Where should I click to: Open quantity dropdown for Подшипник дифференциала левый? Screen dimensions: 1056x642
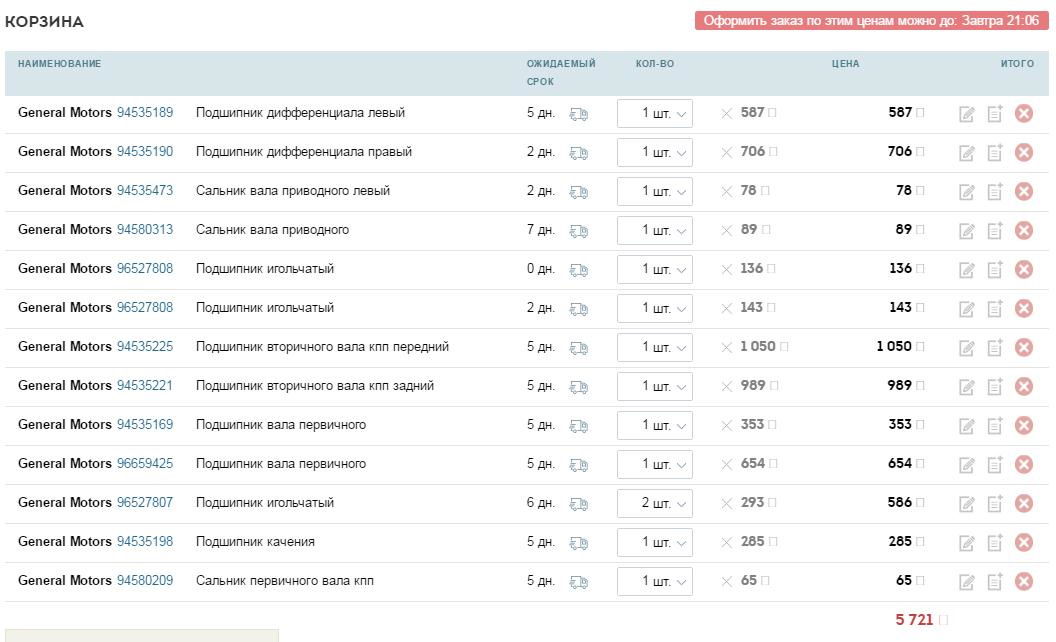coord(655,113)
